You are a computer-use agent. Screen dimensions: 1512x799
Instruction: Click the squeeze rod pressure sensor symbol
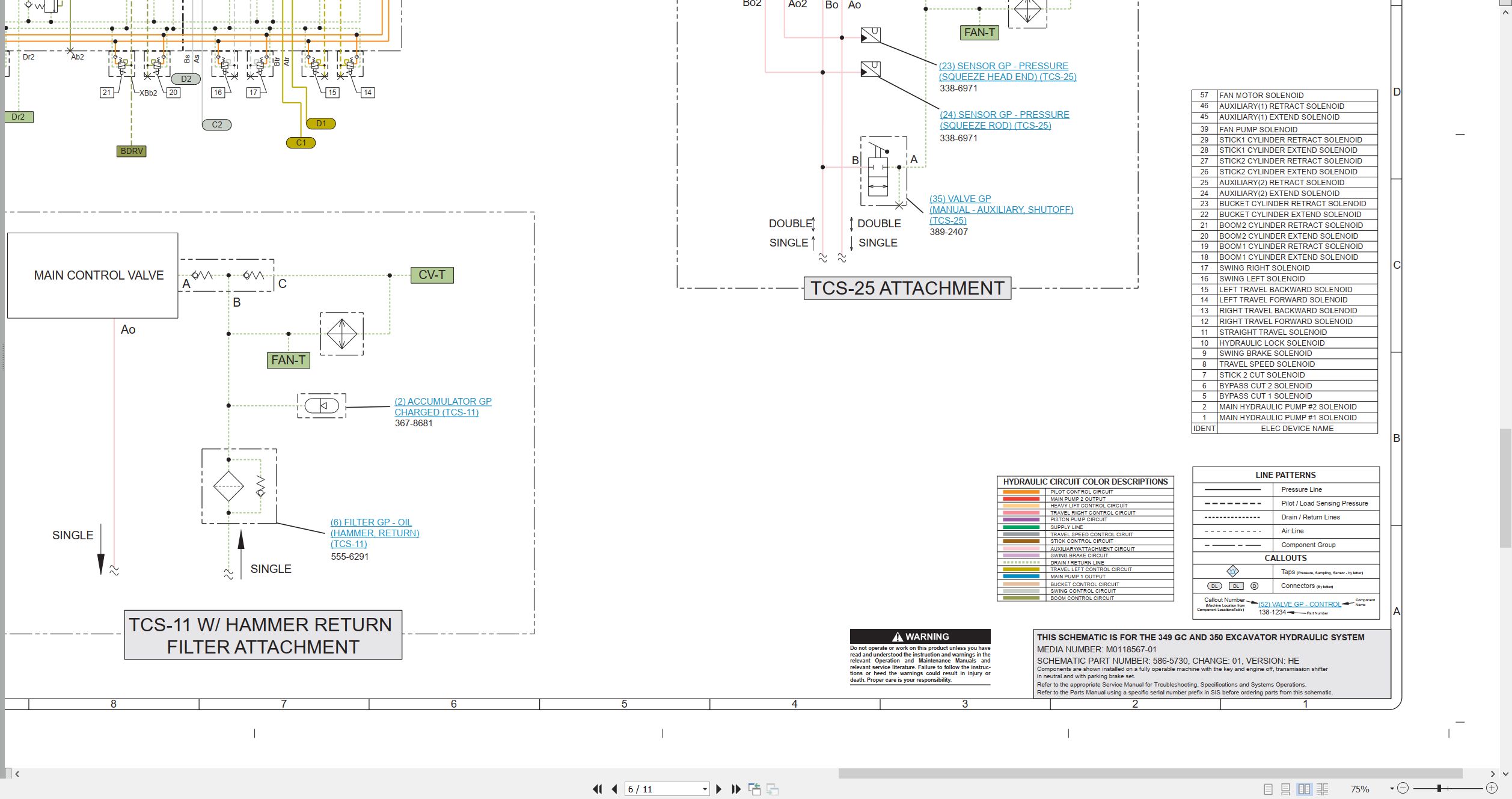871,69
